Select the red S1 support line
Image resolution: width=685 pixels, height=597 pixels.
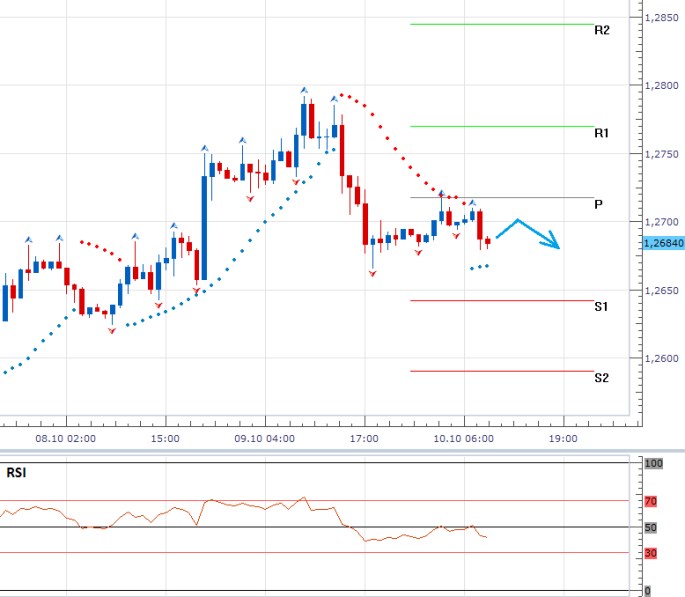500,300
